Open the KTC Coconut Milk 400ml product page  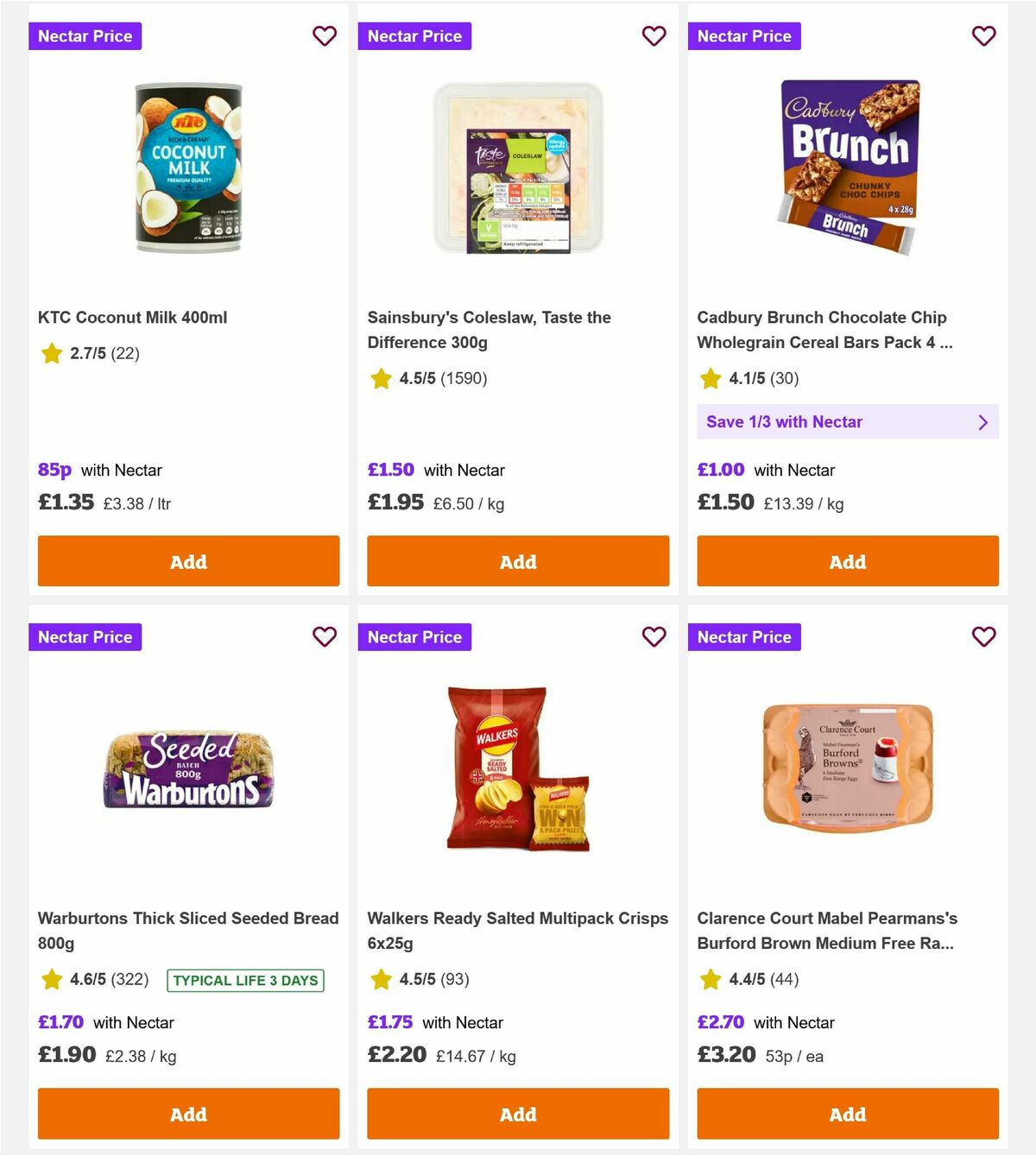(132, 317)
